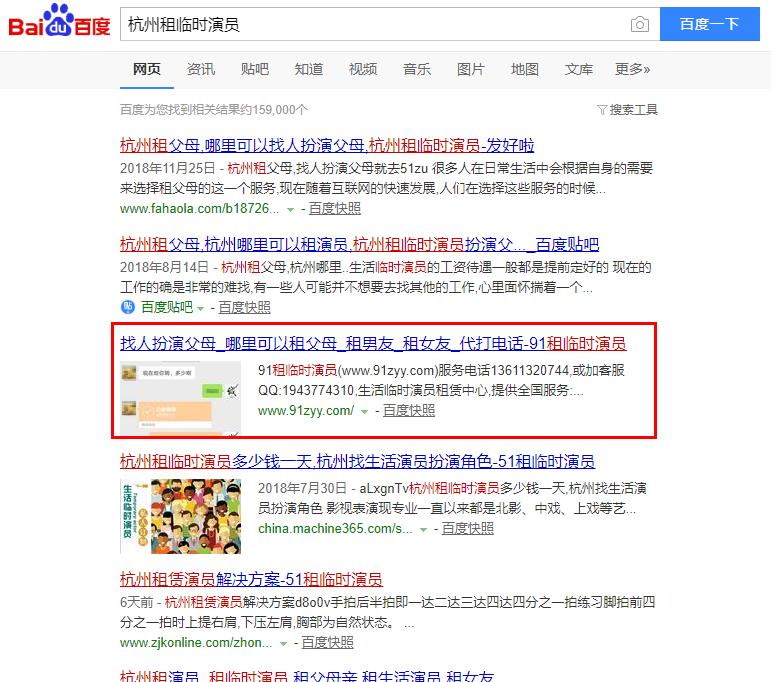Screen dimensions: 771x682
Task: Open the 图片 tab
Action: pos(471,69)
